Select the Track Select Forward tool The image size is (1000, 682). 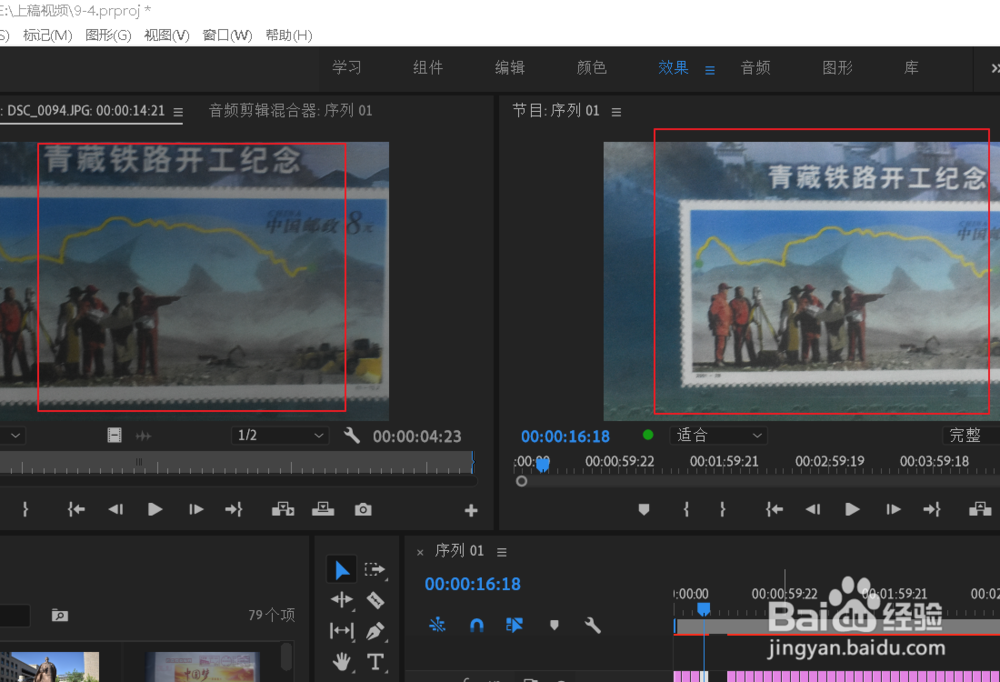374,569
